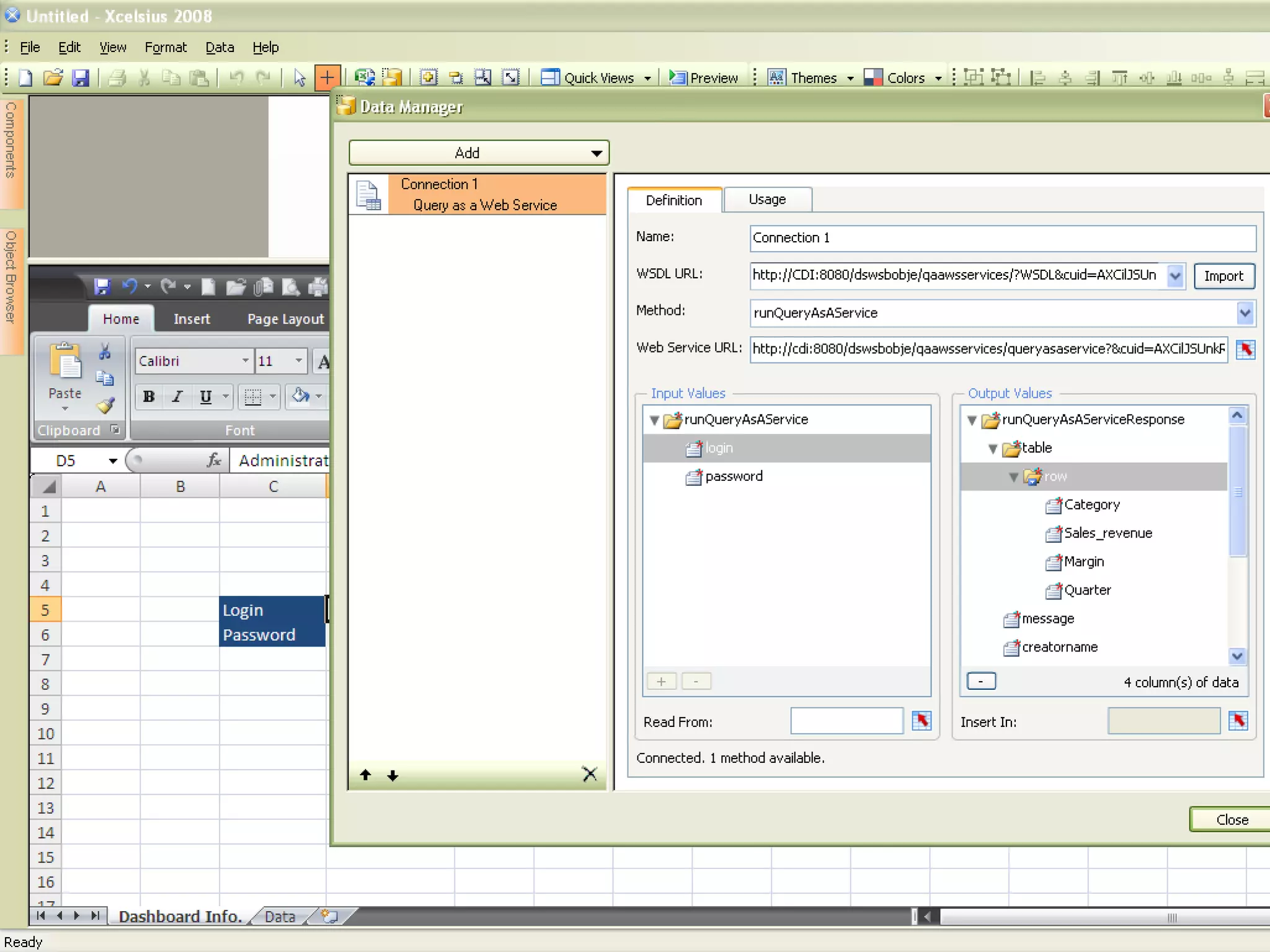Open the Themes dropdown
Image resolution: width=1270 pixels, height=952 pixels.
811,77
